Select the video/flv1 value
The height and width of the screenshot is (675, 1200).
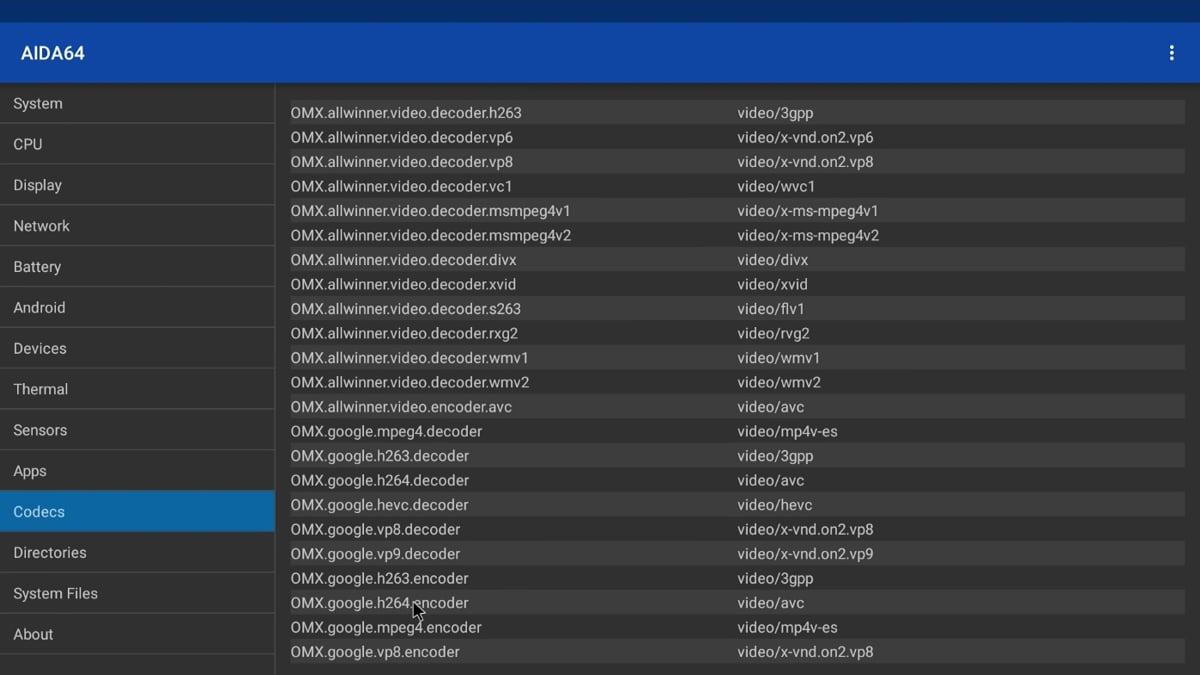[x=771, y=309]
